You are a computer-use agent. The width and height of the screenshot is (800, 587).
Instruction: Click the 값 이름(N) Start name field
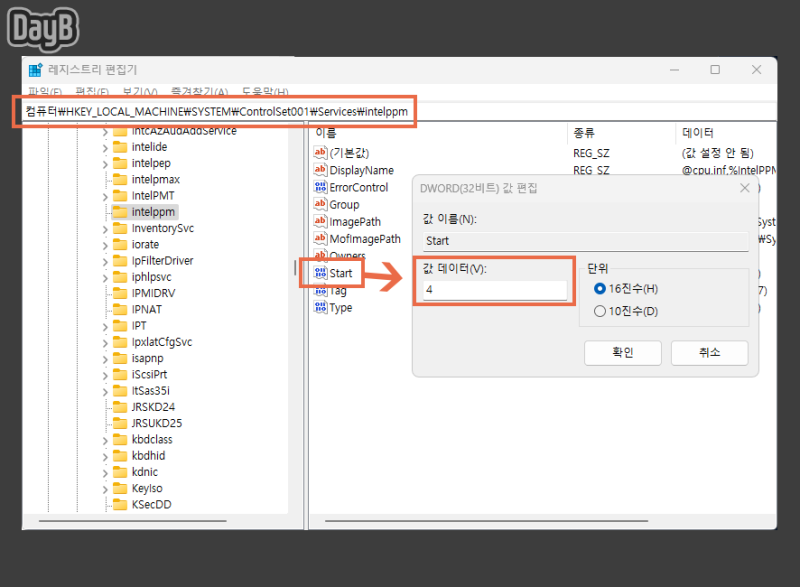(x=586, y=241)
